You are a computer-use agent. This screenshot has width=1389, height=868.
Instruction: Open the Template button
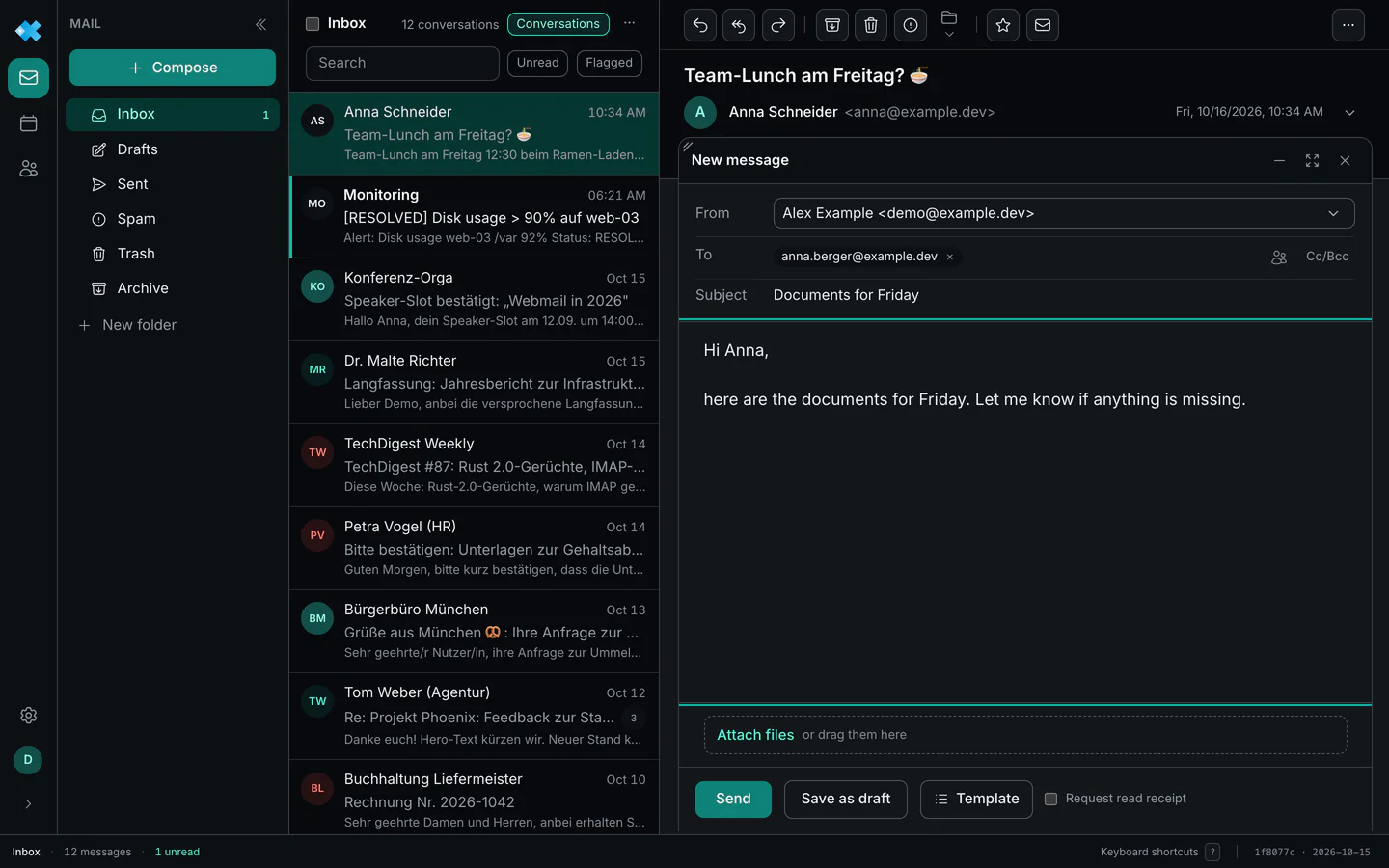click(x=976, y=800)
